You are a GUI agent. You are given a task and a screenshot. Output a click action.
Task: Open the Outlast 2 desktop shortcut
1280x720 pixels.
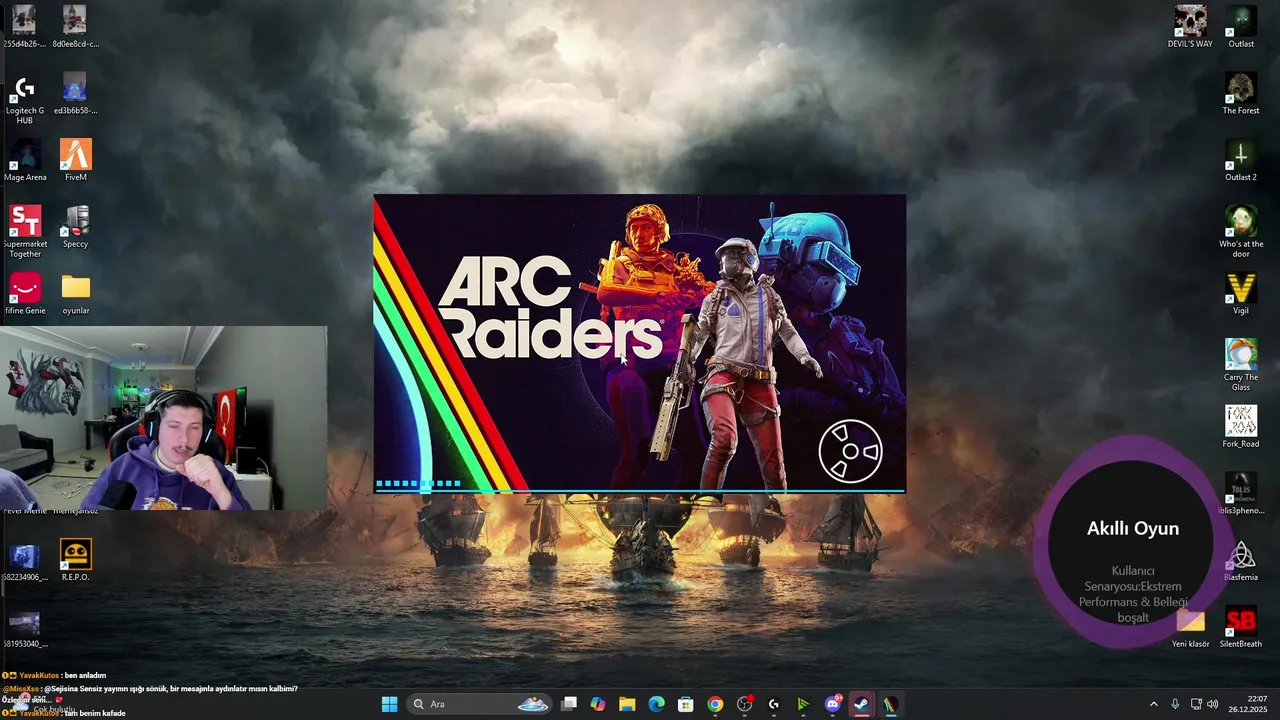click(1241, 160)
